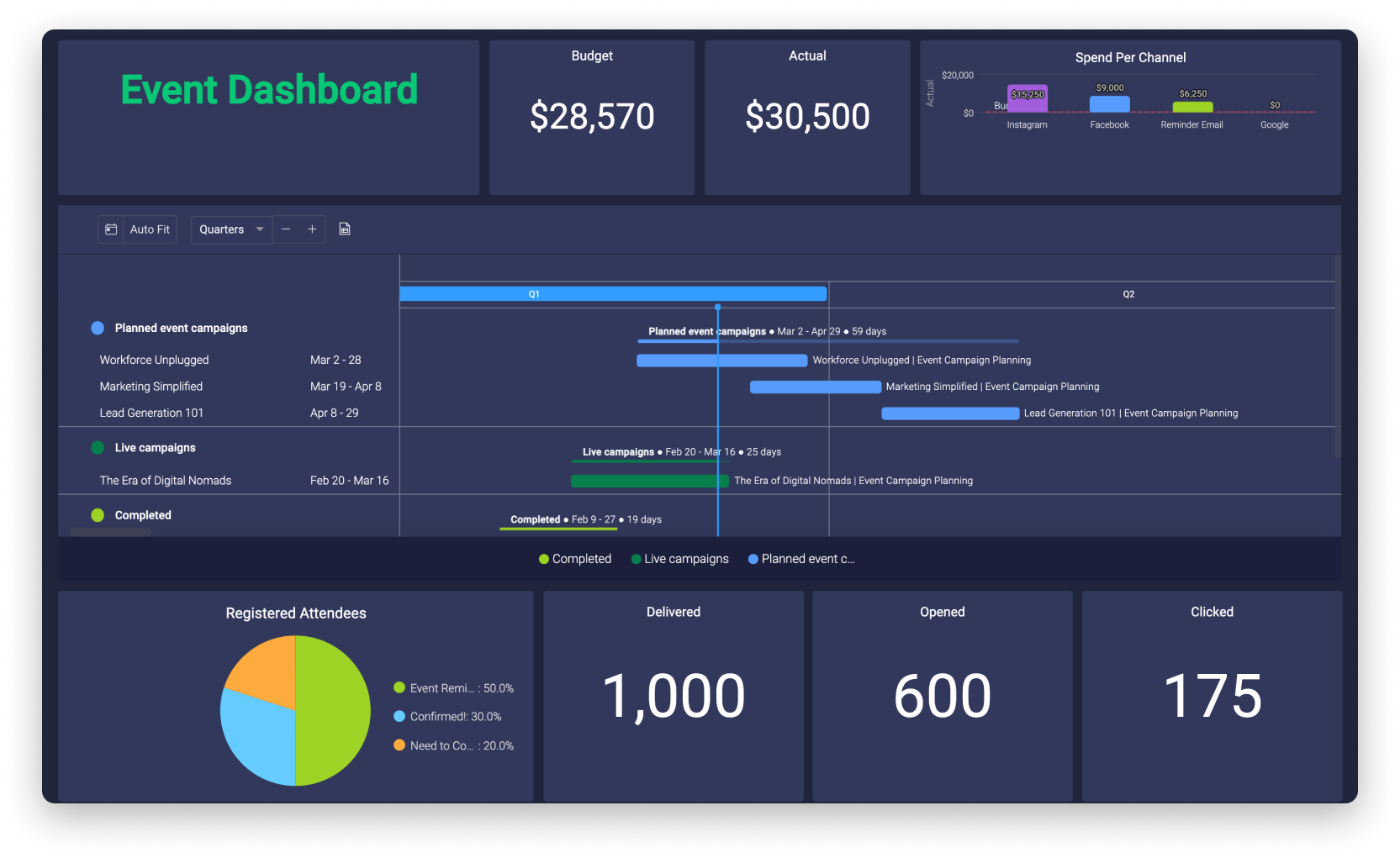
Task: Click the orange pie chart slice
Action: pyautogui.click(x=267, y=672)
